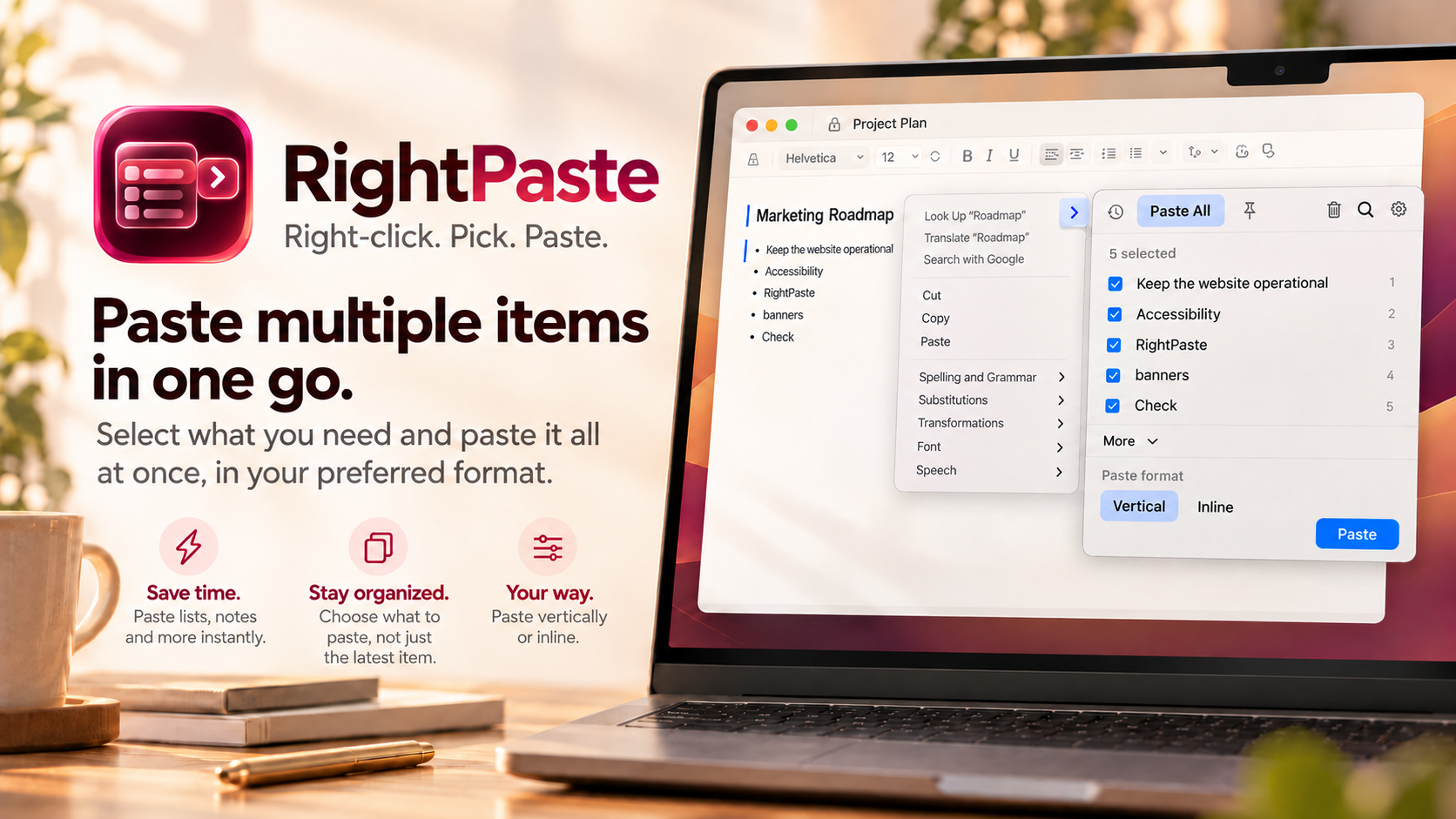Open the Helvetica font dropdown
The image size is (1456, 819).
pyautogui.click(x=825, y=158)
